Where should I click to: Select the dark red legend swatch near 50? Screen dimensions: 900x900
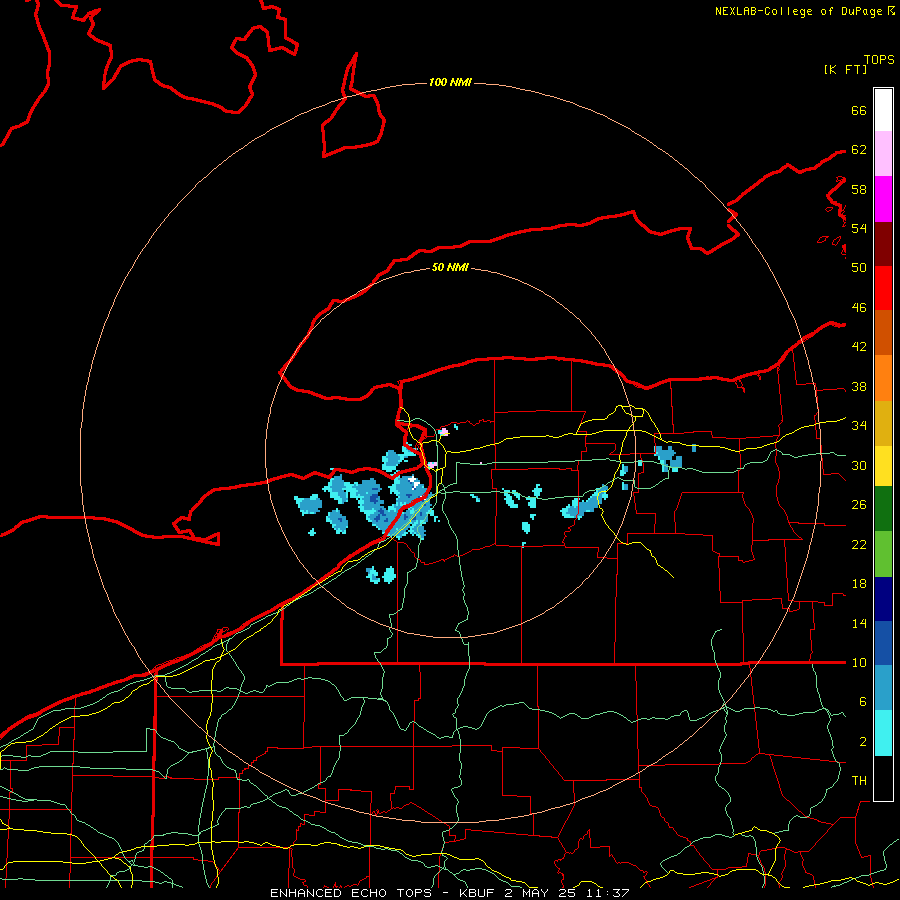tap(883, 244)
